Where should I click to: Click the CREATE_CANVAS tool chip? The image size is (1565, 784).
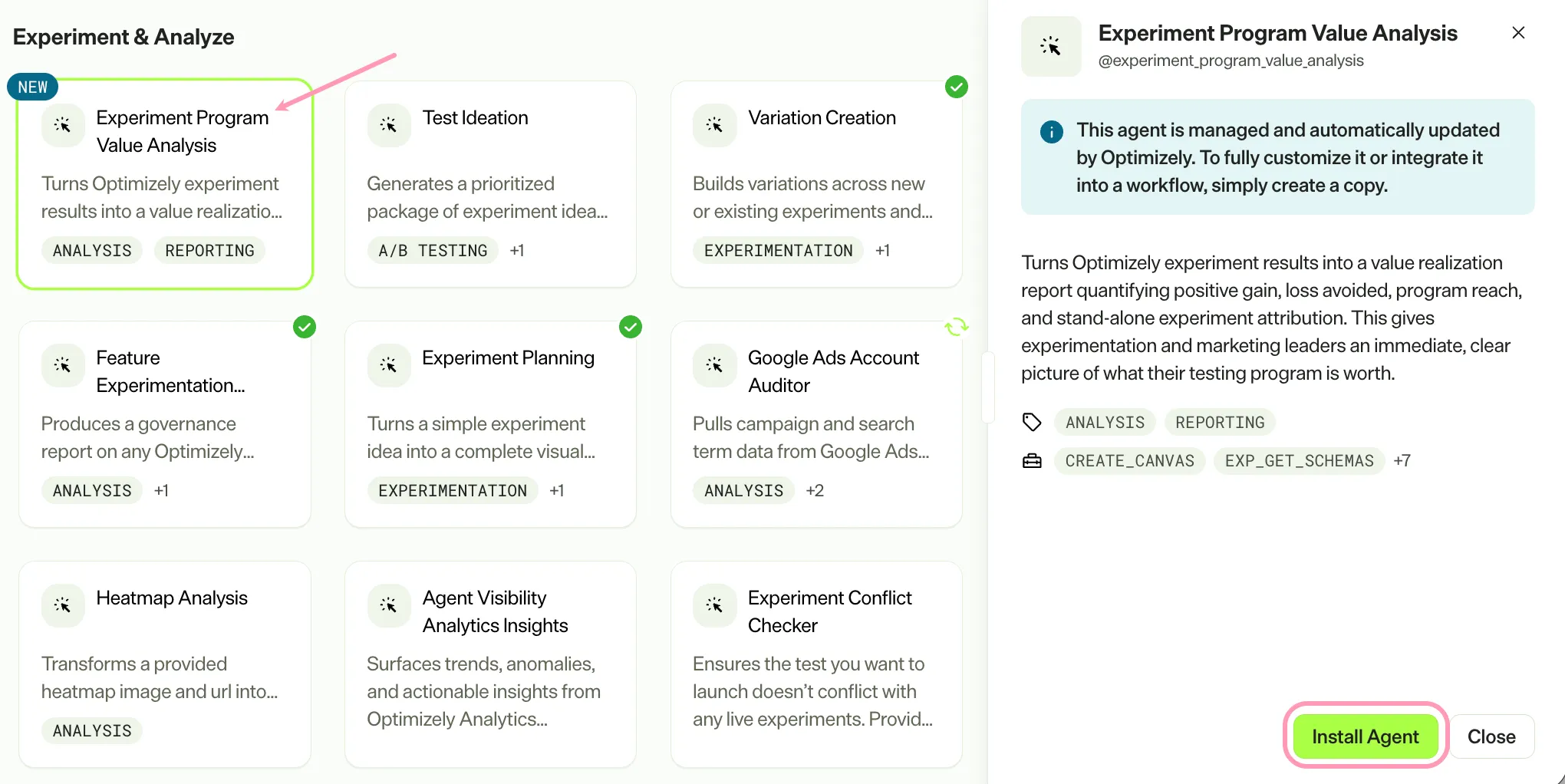pos(1129,461)
